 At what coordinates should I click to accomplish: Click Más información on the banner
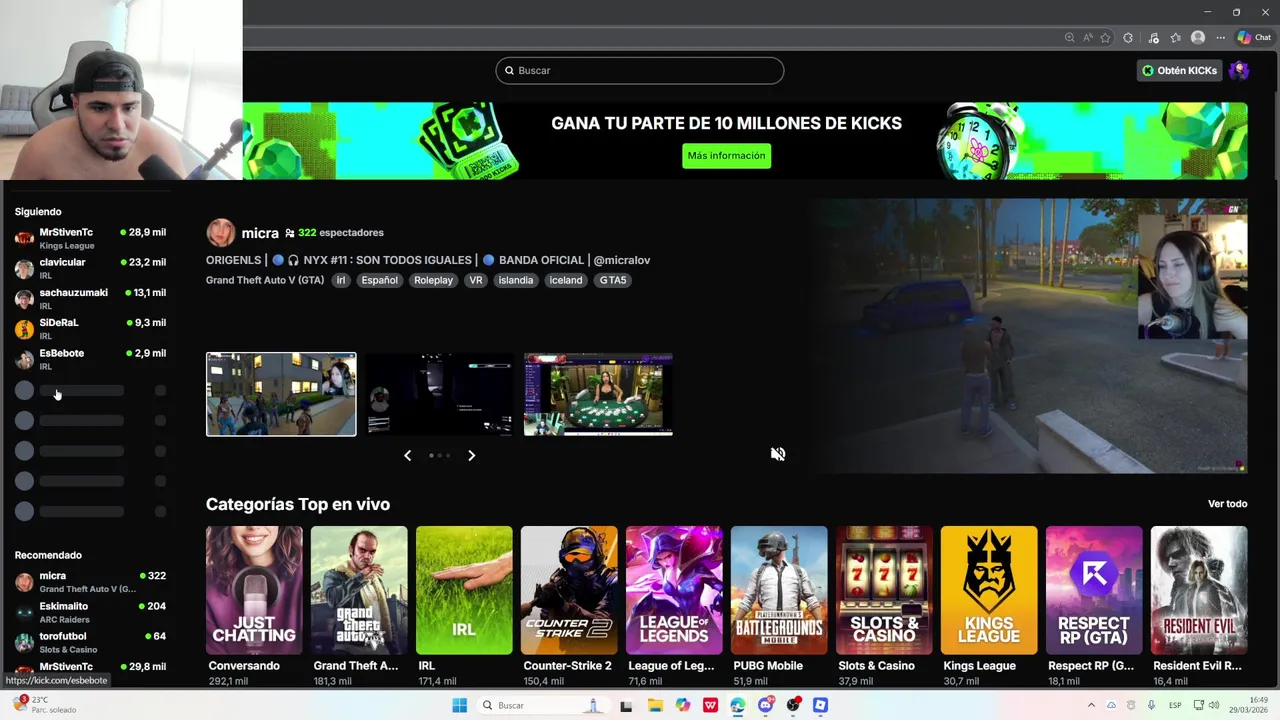pos(726,156)
